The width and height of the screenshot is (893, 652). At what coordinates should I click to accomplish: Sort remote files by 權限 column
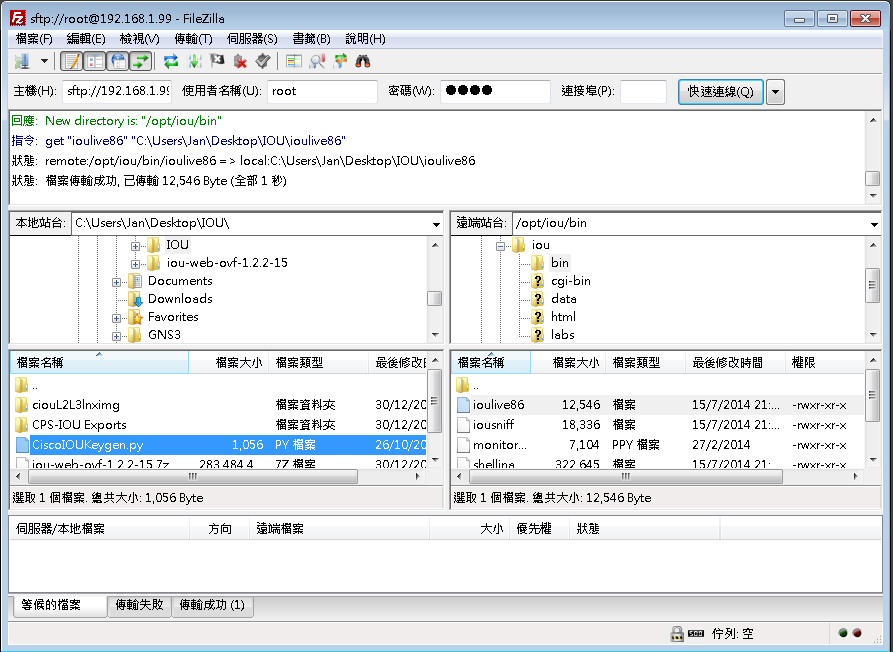(x=824, y=363)
